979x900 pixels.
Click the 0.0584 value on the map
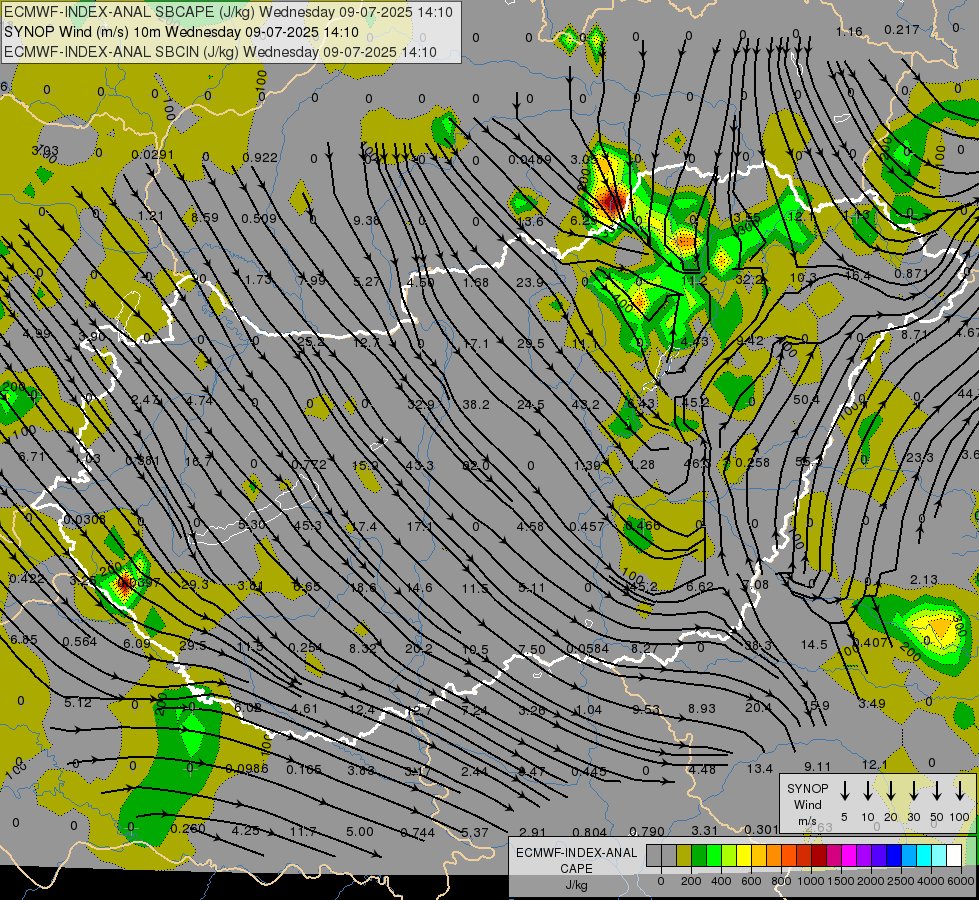tap(588, 649)
